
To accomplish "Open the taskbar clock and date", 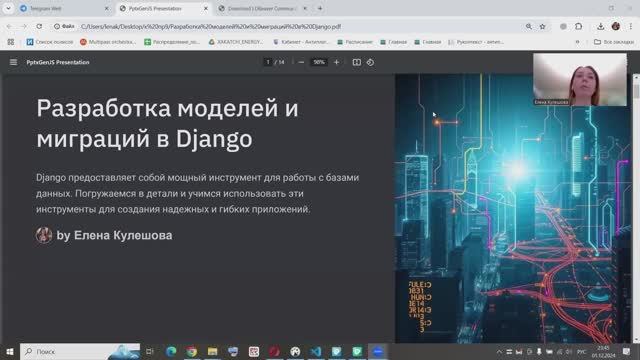I will pyautogui.click(x=604, y=351).
